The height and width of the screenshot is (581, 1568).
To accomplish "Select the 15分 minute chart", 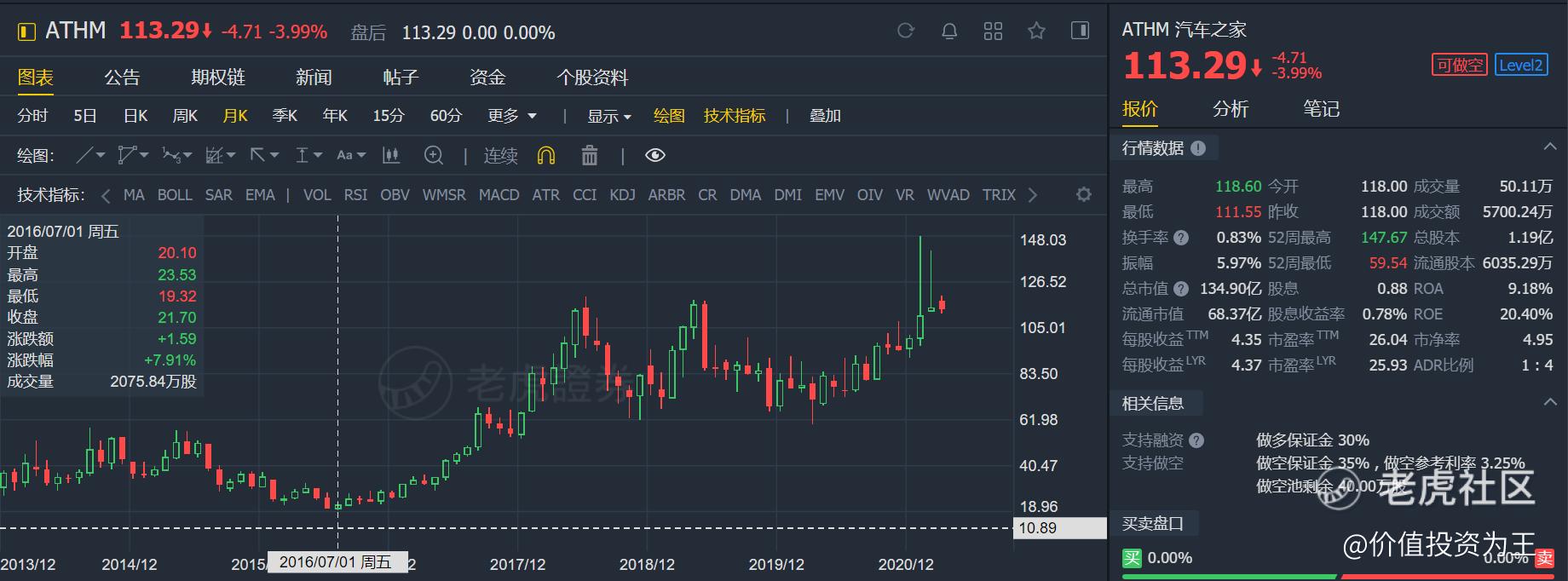I will (389, 116).
